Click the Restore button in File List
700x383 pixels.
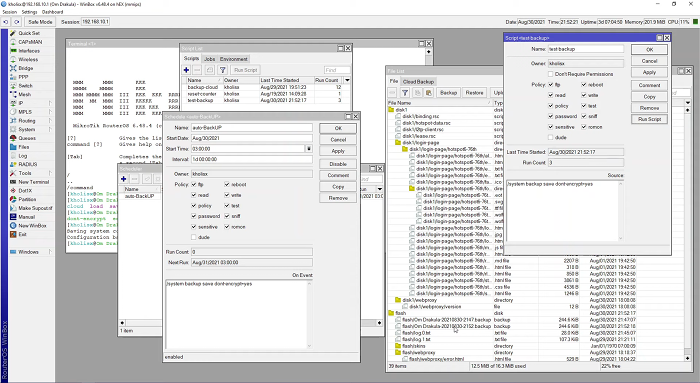[x=474, y=93]
